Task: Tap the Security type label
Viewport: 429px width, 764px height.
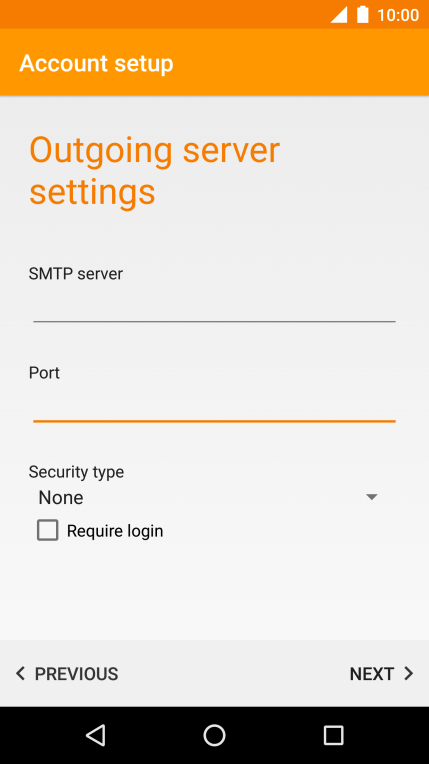Action: click(x=76, y=472)
